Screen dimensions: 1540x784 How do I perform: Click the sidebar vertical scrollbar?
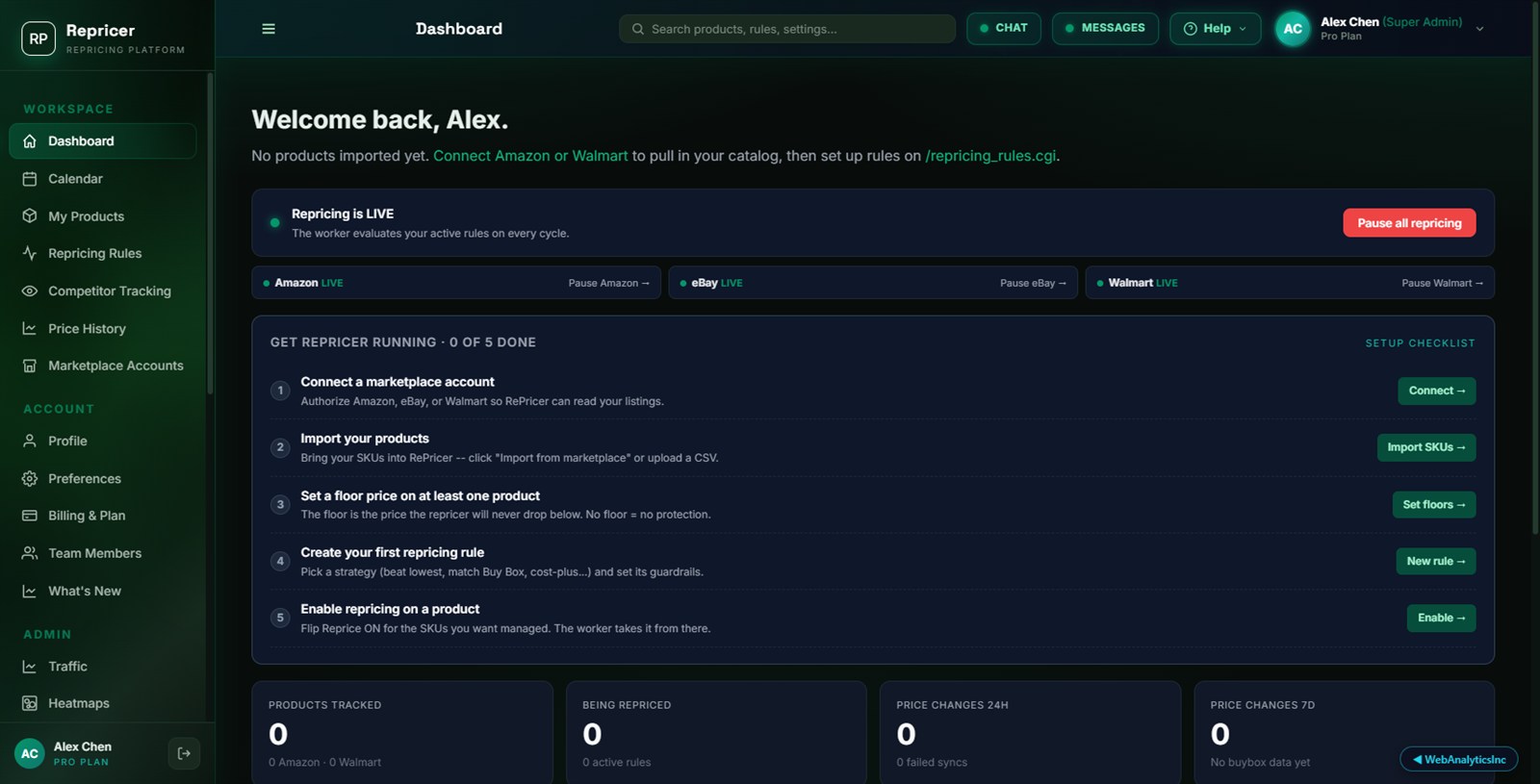[210, 234]
